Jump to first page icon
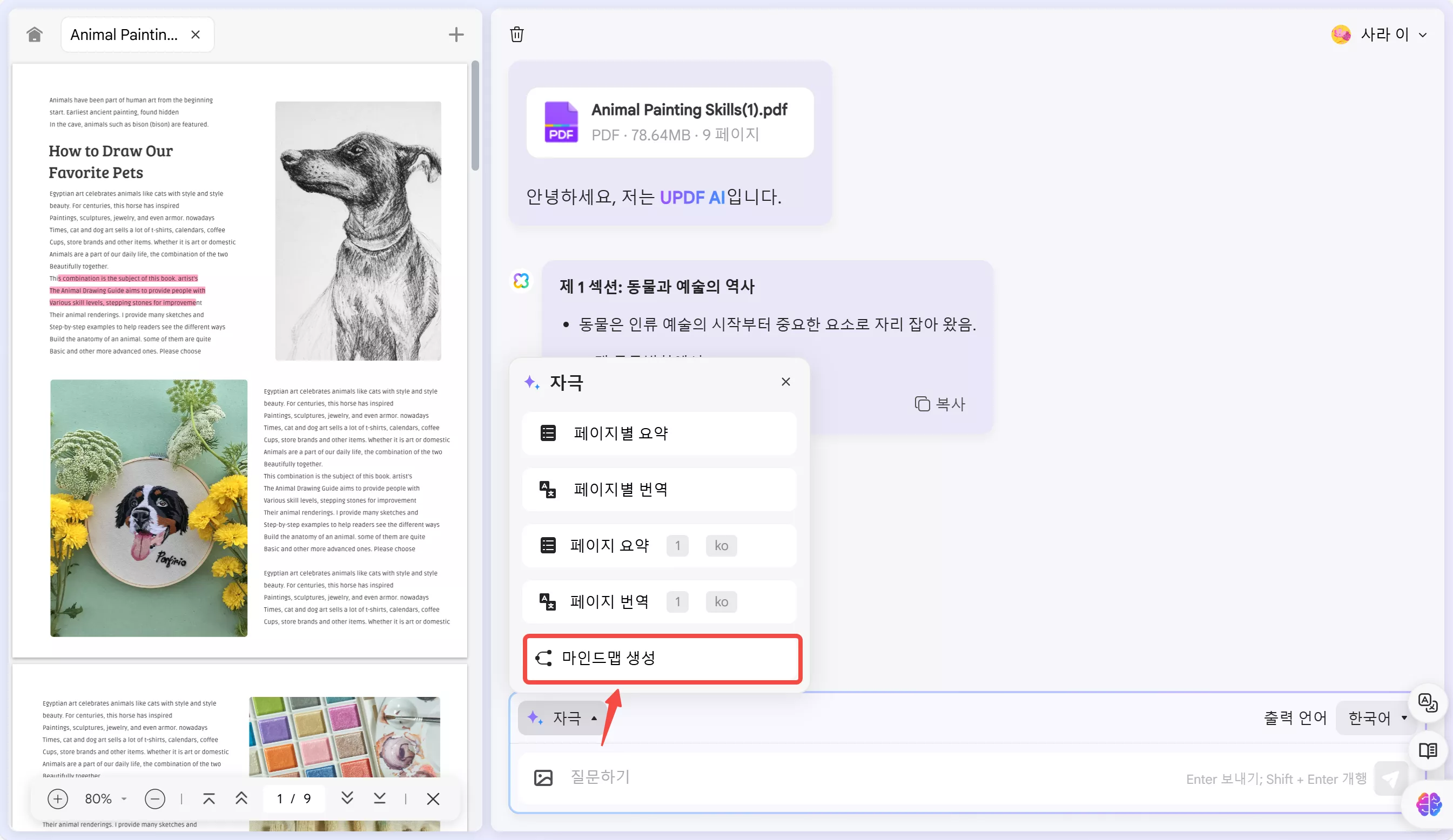The height and width of the screenshot is (840, 1453). coord(208,798)
